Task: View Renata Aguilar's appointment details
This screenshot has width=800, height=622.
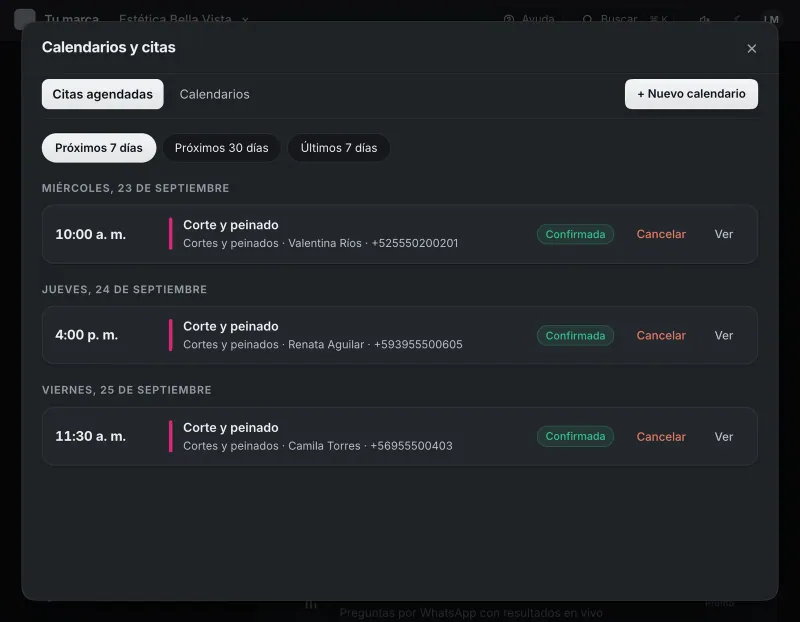Action: [x=723, y=335]
